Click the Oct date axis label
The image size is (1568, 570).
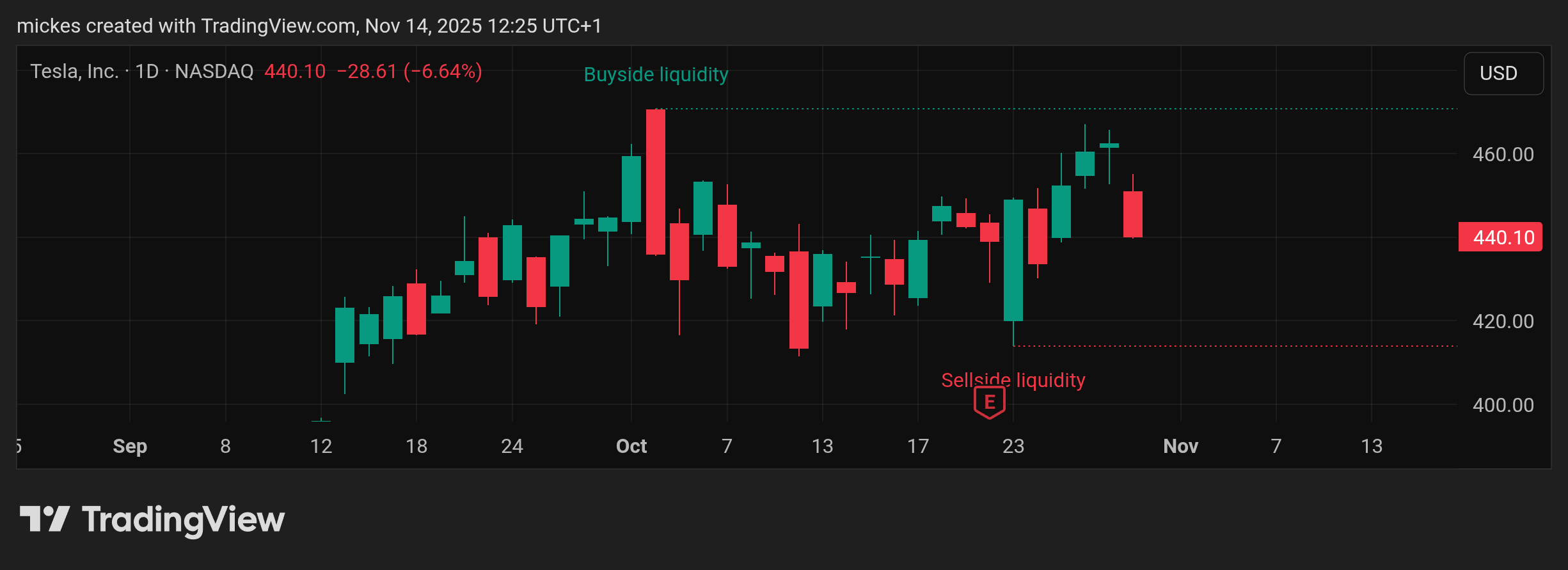(x=631, y=446)
